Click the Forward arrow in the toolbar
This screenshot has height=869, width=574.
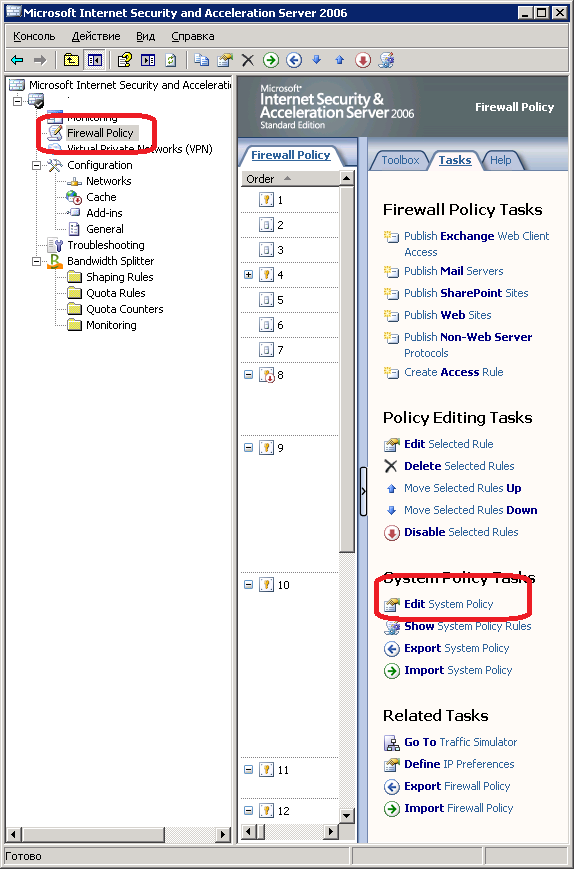click(x=39, y=60)
